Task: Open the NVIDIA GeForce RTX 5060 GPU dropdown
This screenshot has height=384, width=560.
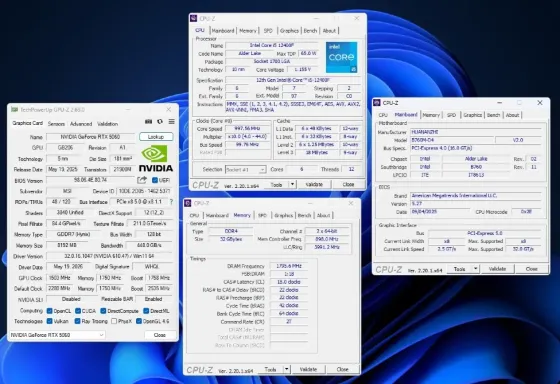Action: (57, 335)
